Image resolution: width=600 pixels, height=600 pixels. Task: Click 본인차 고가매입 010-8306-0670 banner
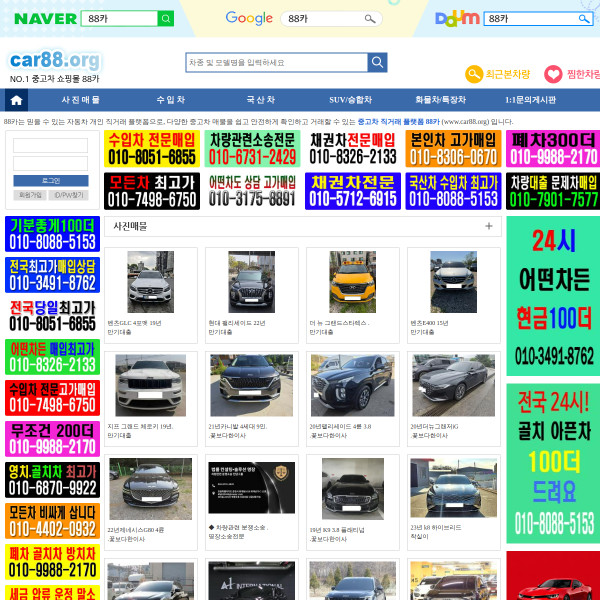click(x=453, y=149)
